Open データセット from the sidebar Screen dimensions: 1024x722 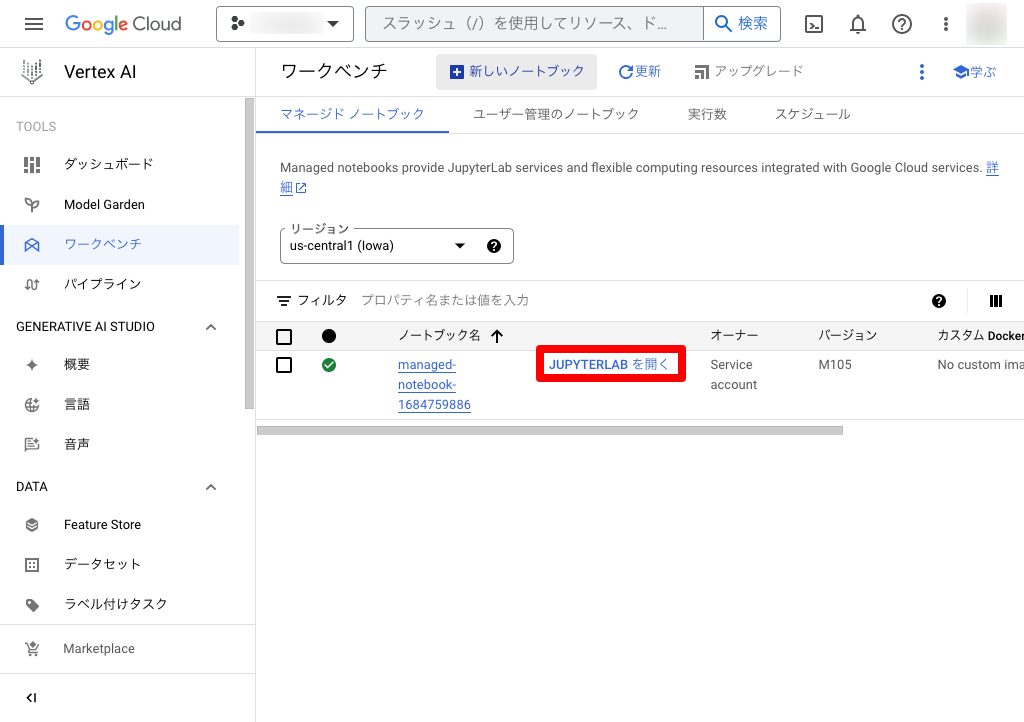tap(100, 564)
